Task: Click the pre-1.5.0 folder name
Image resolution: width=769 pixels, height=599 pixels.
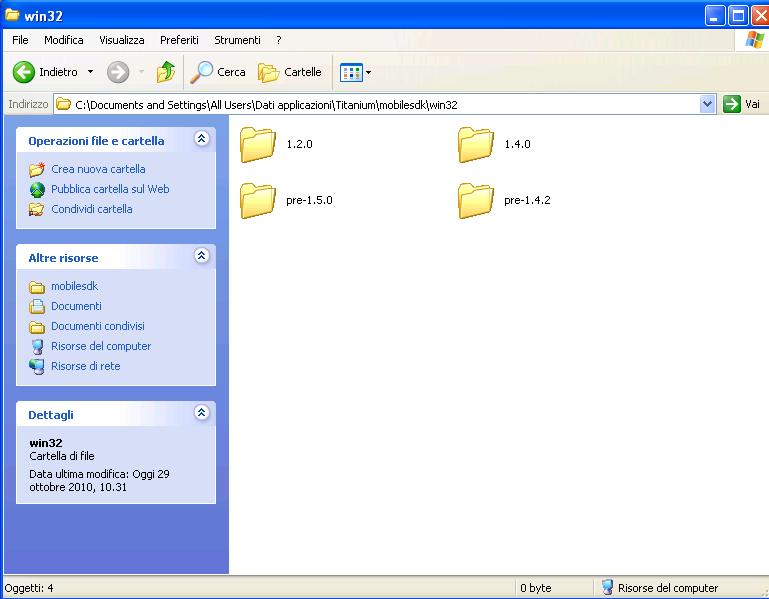Action: pos(309,200)
